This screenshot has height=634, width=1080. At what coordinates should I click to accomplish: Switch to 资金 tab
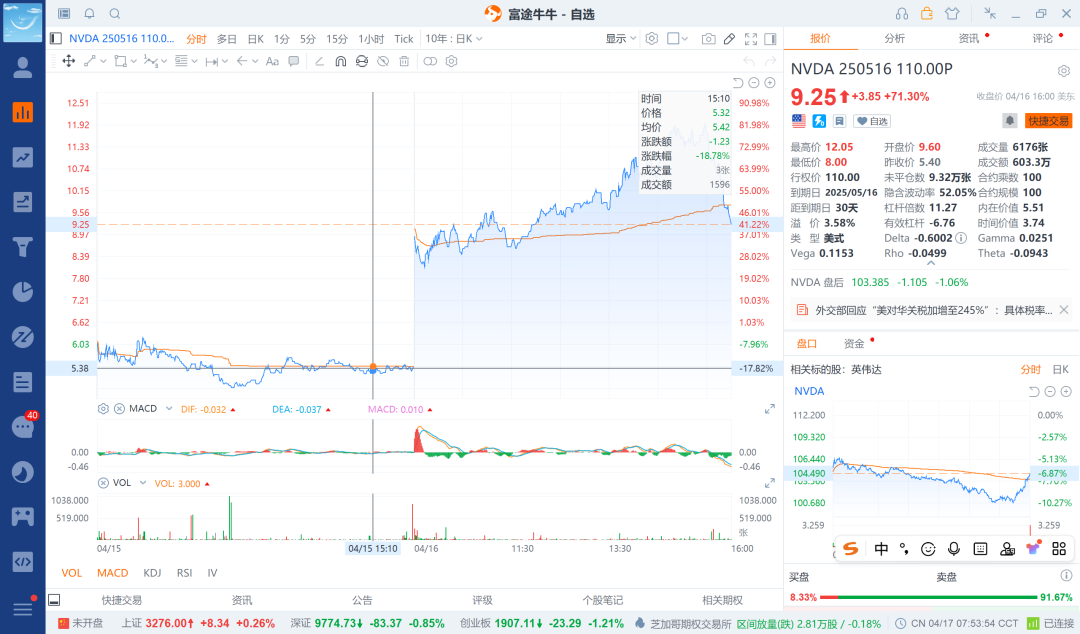pos(854,343)
